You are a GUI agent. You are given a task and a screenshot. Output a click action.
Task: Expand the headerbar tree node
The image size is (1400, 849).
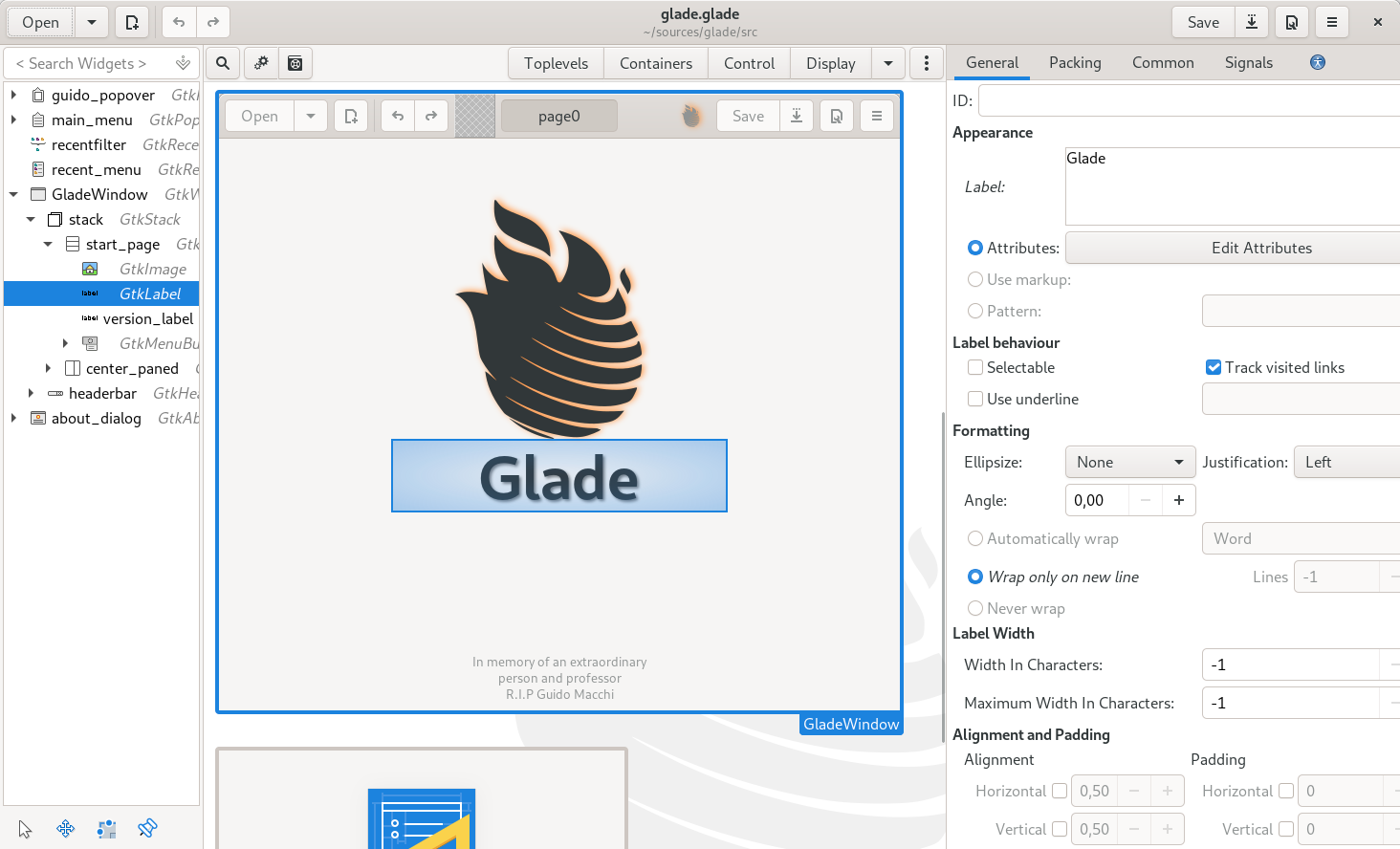(x=31, y=393)
